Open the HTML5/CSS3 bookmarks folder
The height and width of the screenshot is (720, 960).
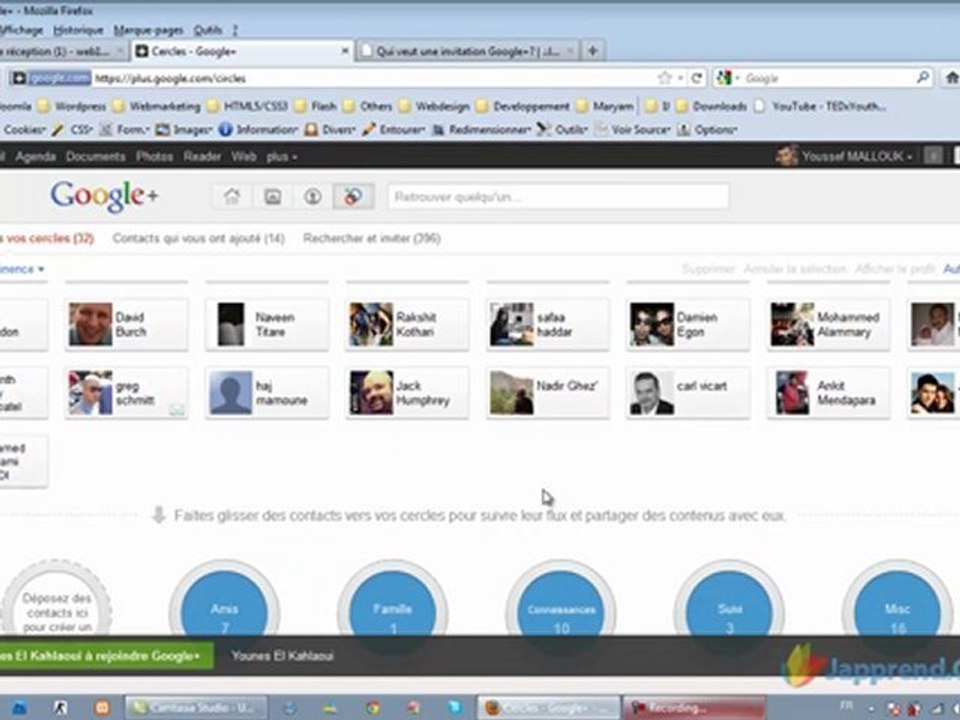pyautogui.click(x=247, y=107)
